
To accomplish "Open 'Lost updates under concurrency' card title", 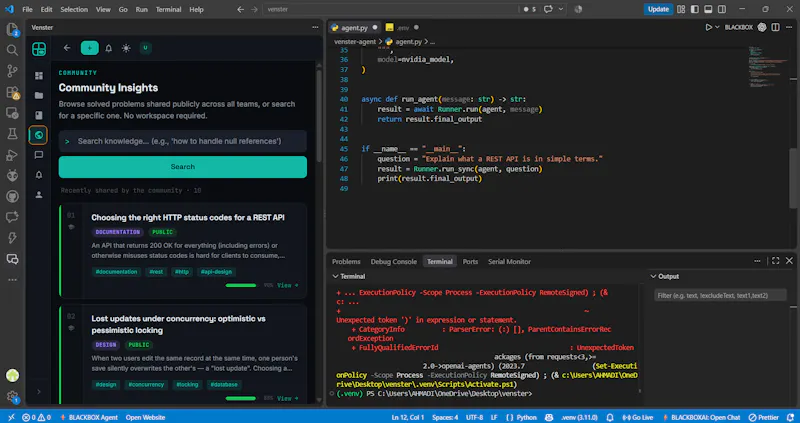I will click(x=179, y=325).
